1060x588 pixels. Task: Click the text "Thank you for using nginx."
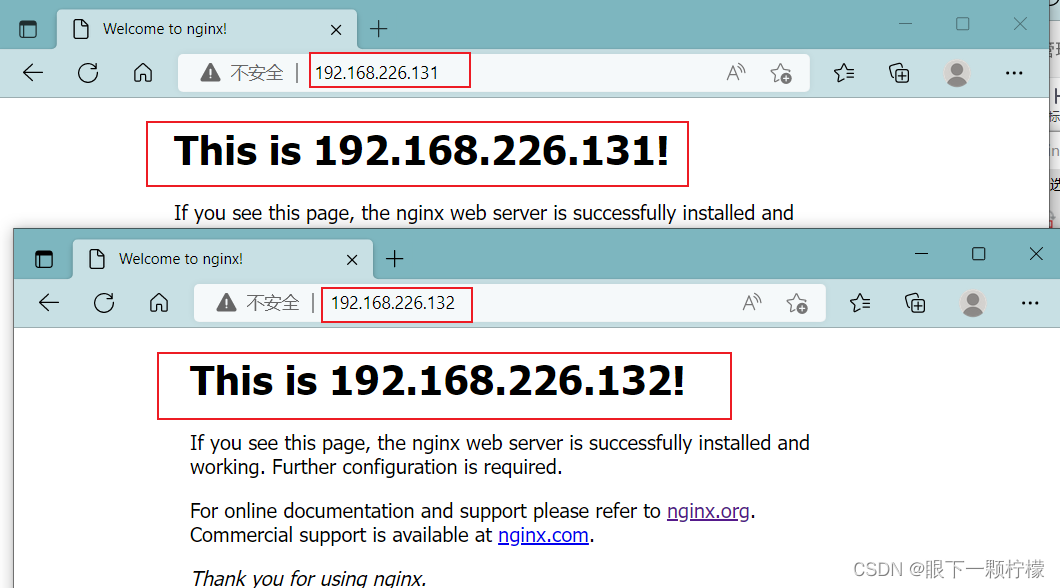tap(308, 579)
